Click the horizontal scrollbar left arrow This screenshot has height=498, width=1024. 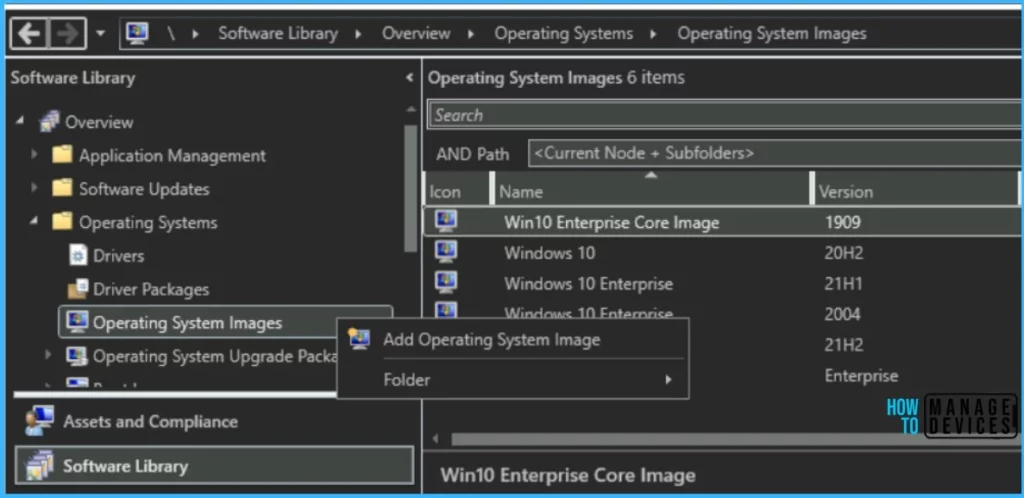point(436,439)
